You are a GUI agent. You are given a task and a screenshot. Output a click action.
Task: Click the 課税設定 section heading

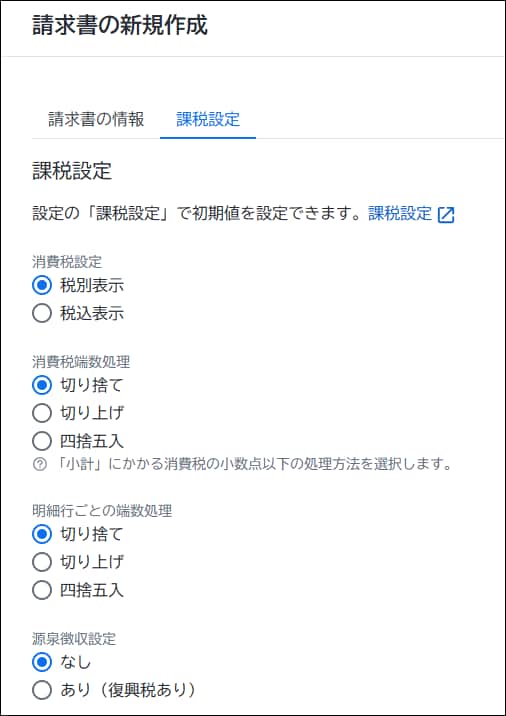pos(72,171)
